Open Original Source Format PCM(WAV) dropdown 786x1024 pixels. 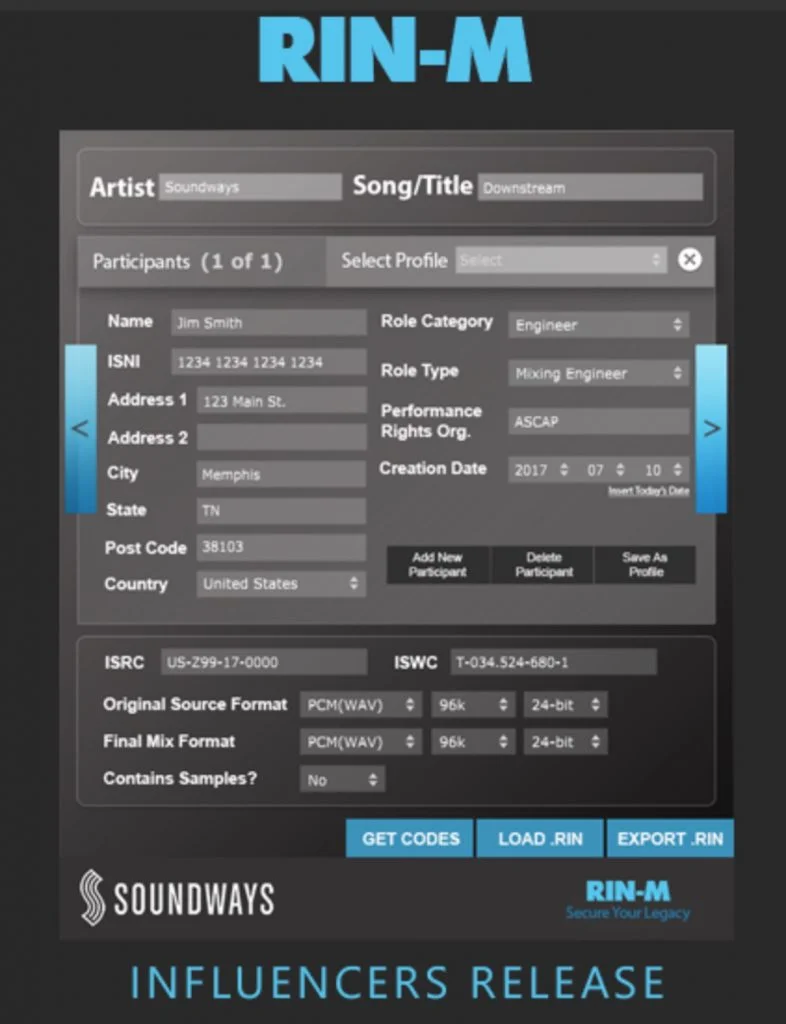[360, 705]
